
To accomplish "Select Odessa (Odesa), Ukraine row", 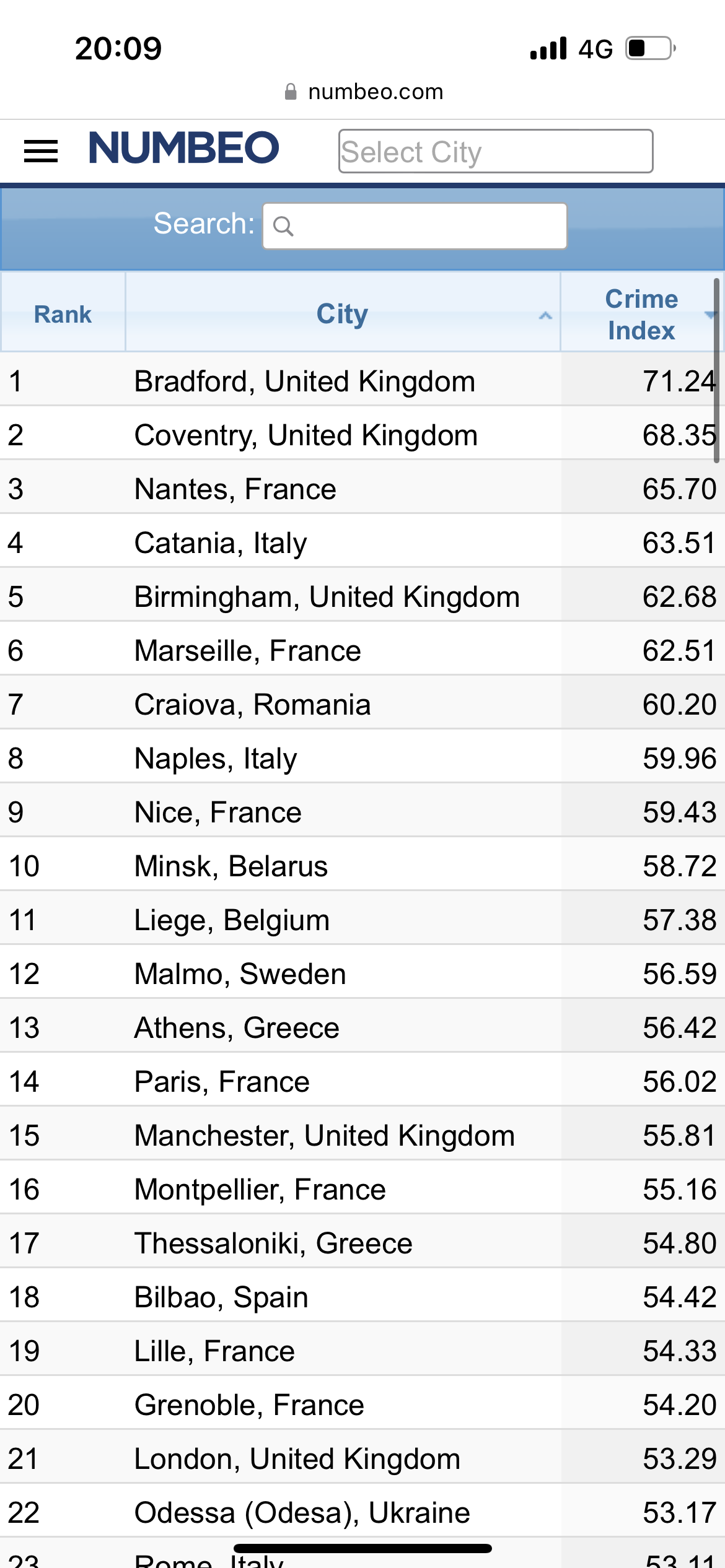I will click(x=302, y=1512).
